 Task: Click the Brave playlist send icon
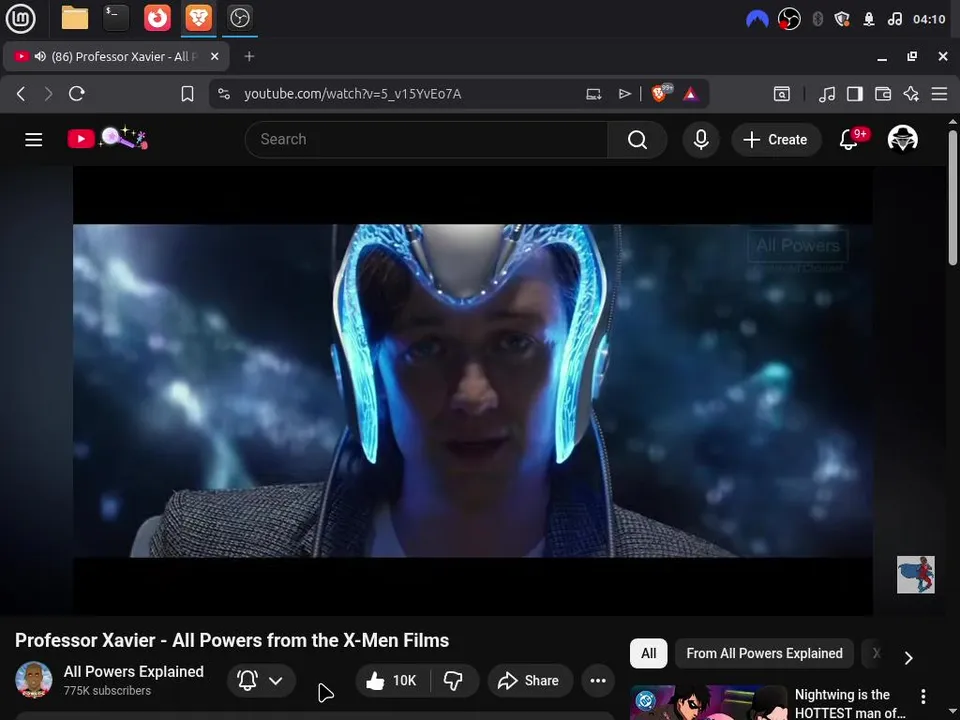point(624,94)
